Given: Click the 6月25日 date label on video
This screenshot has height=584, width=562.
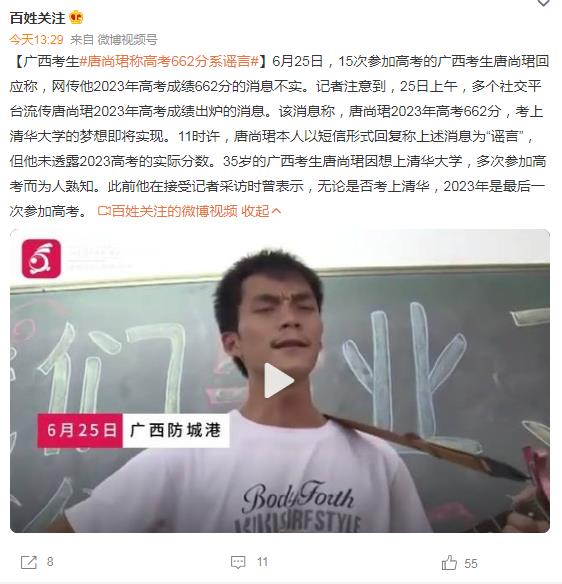Looking at the screenshot, I should (80, 430).
